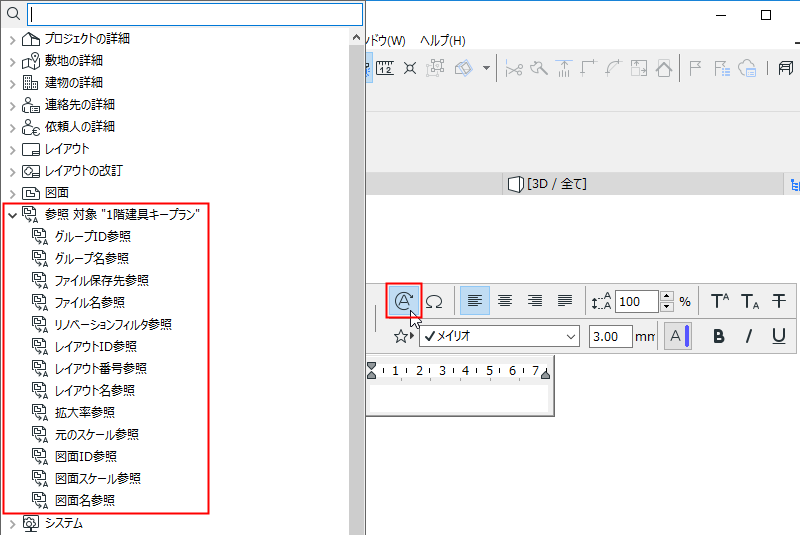Select ファイル名参照 autotext
800x535 pixels.
90,302
